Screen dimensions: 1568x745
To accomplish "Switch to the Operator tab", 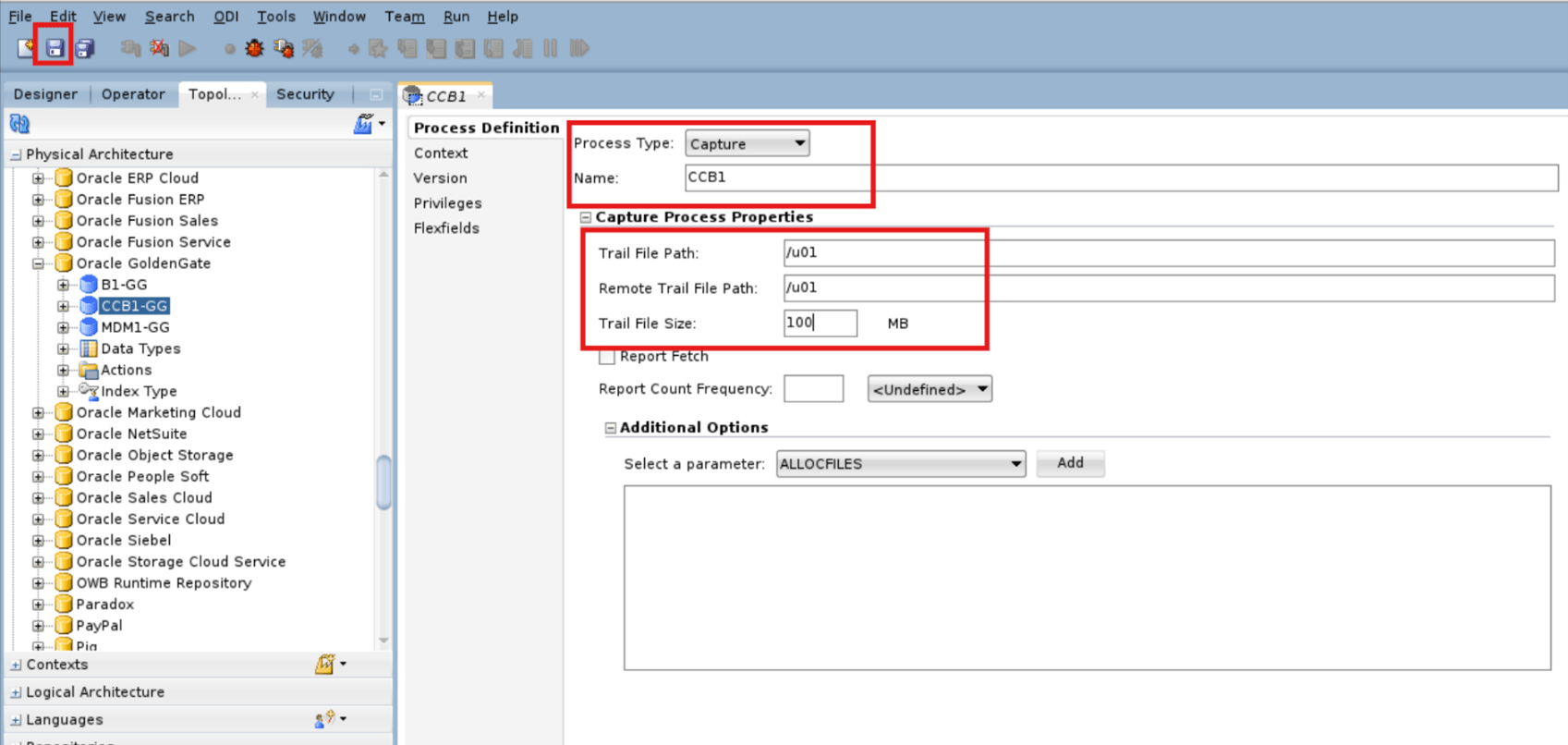I will tap(133, 94).
